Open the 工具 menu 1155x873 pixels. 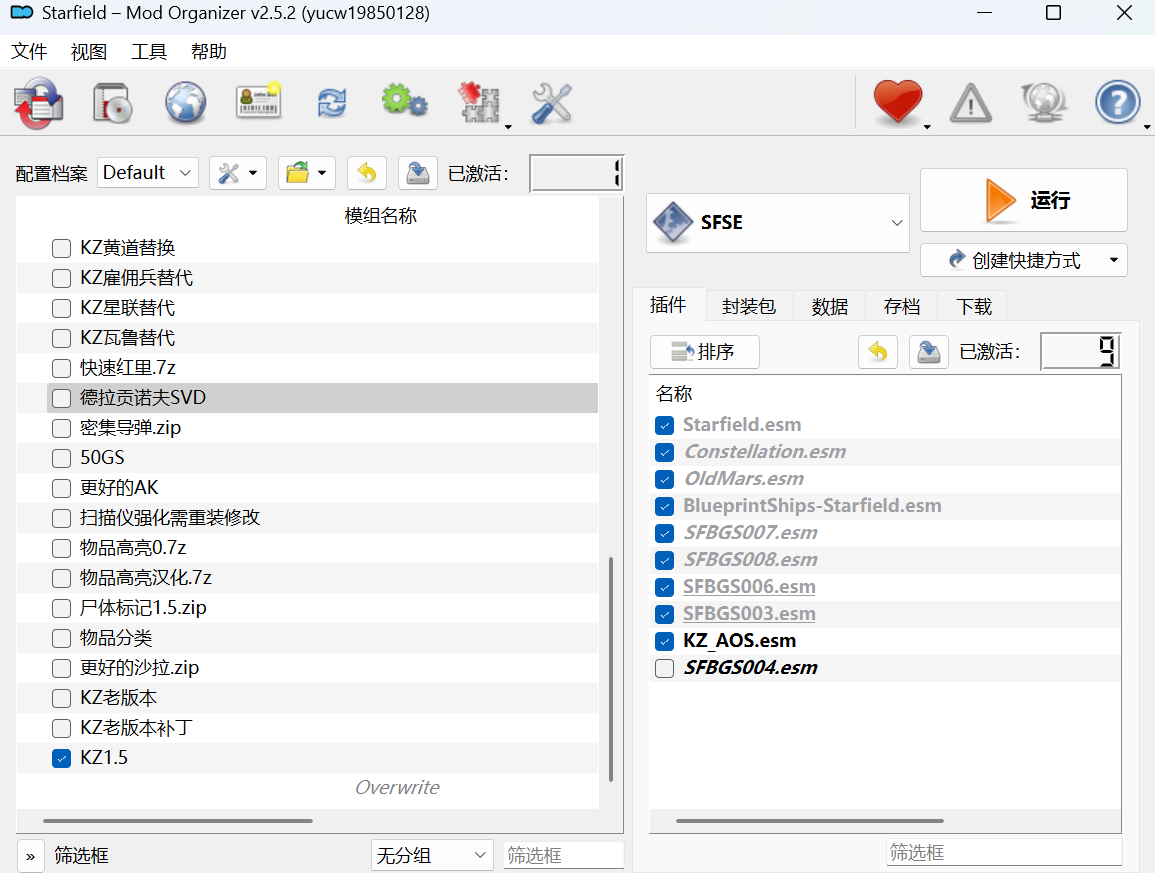point(149,52)
